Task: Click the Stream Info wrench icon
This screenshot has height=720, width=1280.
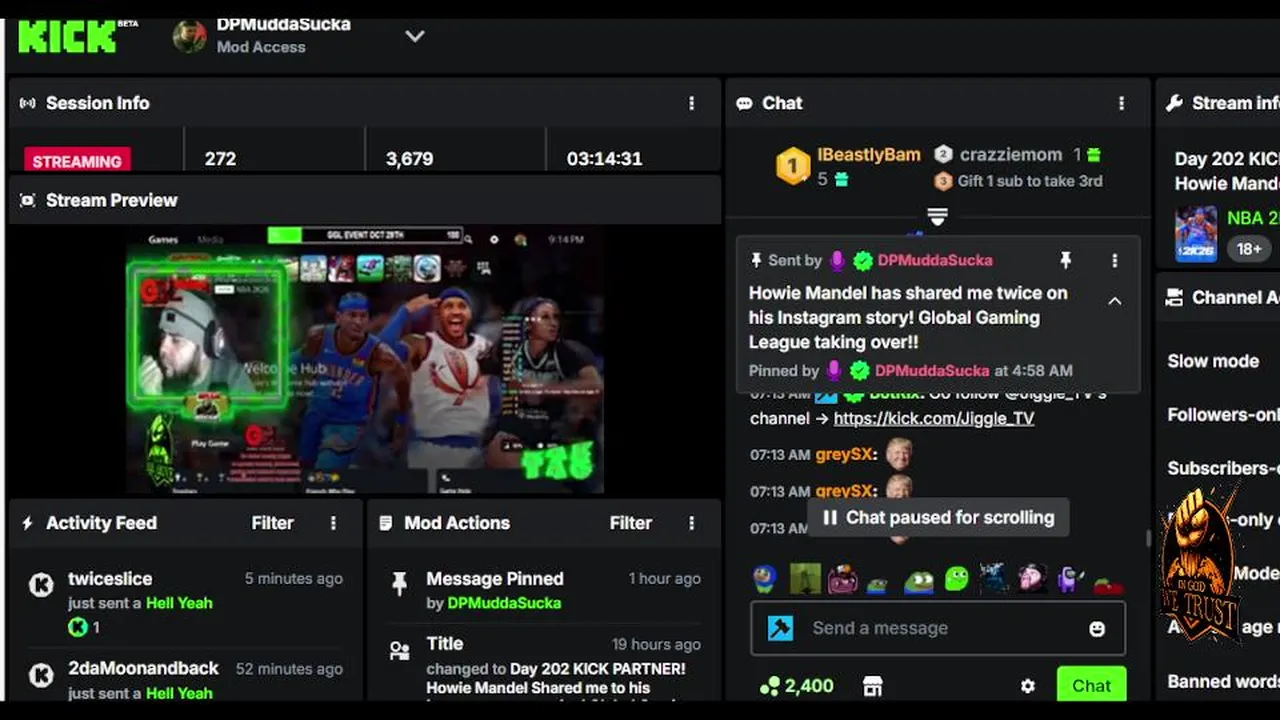Action: tap(1174, 103)
